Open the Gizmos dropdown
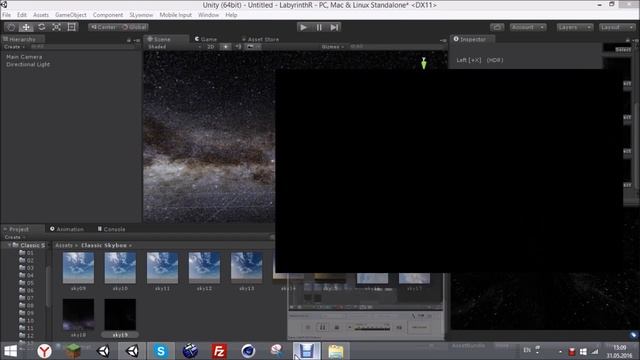This screenshot has height=360, width=640. pyautogui.click(x=333, y=47)
